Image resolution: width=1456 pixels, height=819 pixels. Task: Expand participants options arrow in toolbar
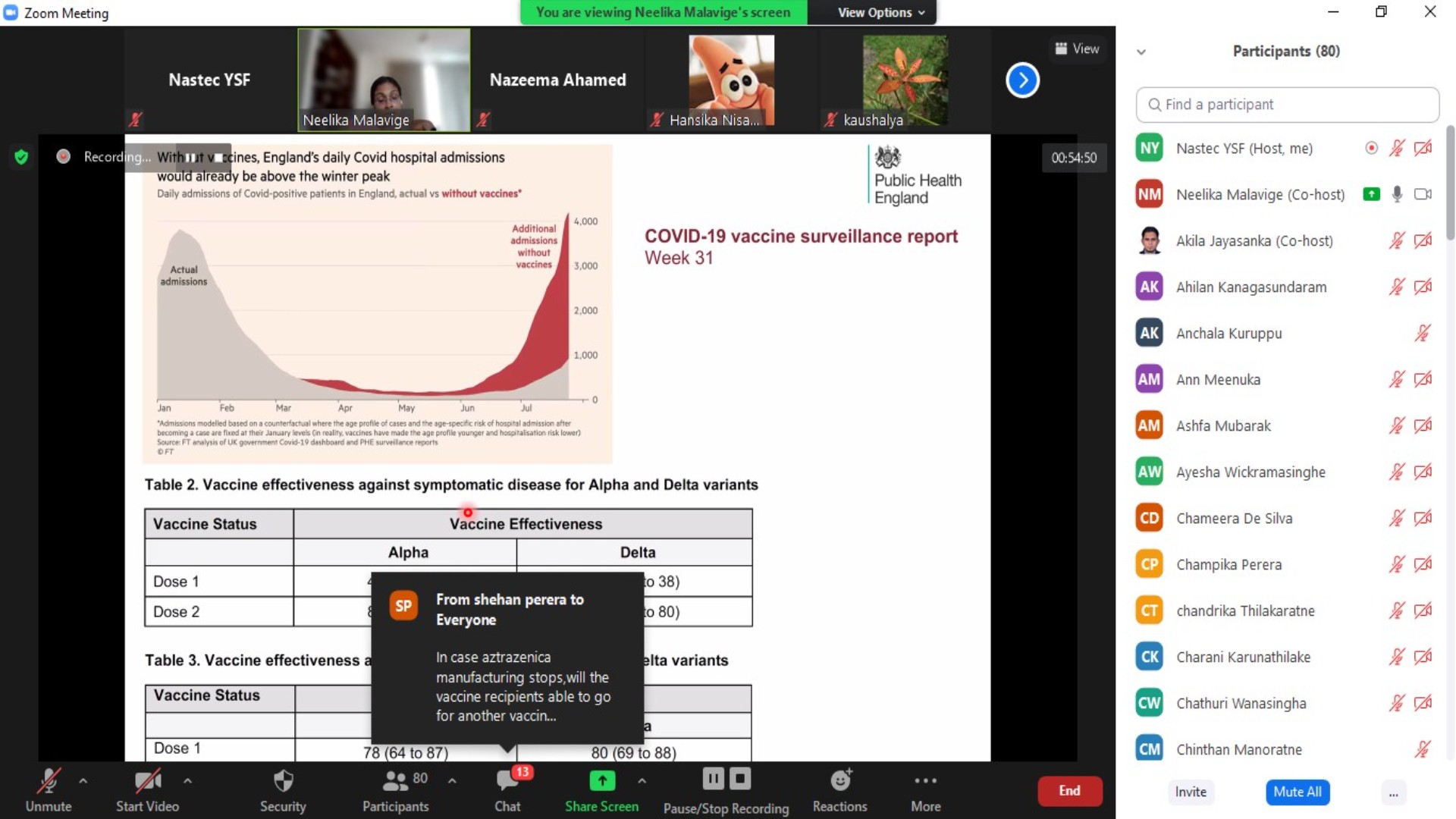452,780
